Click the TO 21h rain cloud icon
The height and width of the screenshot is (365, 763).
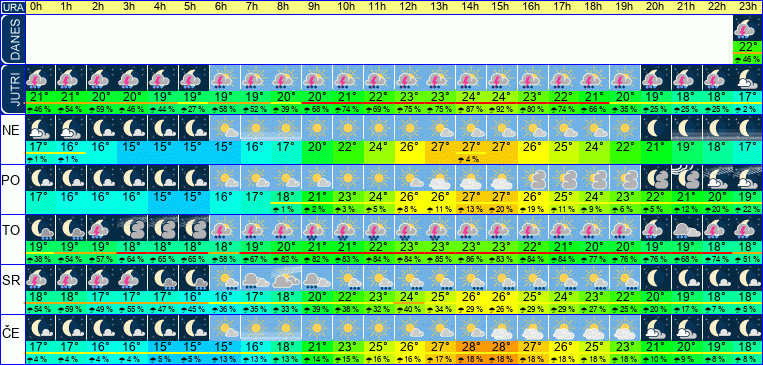687,228
